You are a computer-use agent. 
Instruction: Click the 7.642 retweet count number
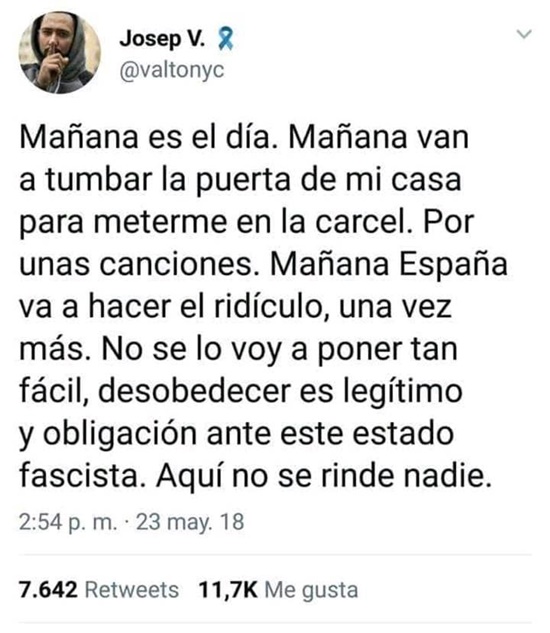(x=48, y=590)
